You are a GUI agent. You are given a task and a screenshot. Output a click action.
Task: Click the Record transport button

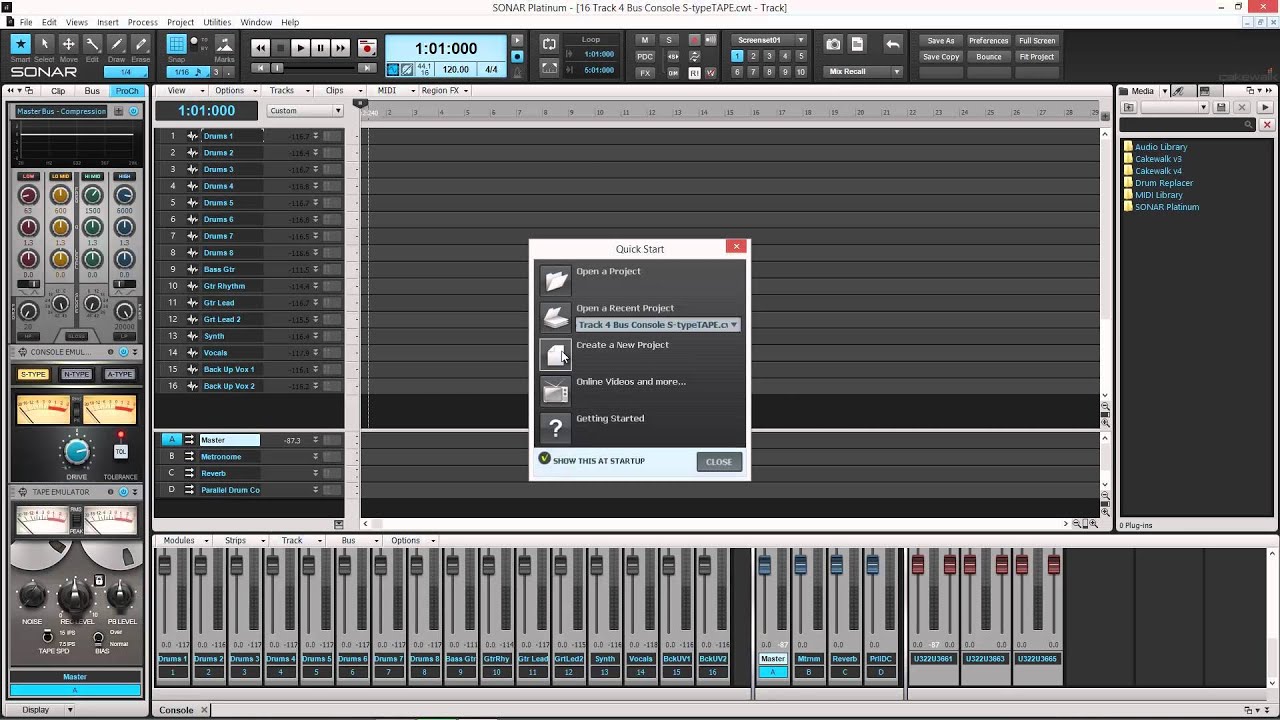click(367, 47)
